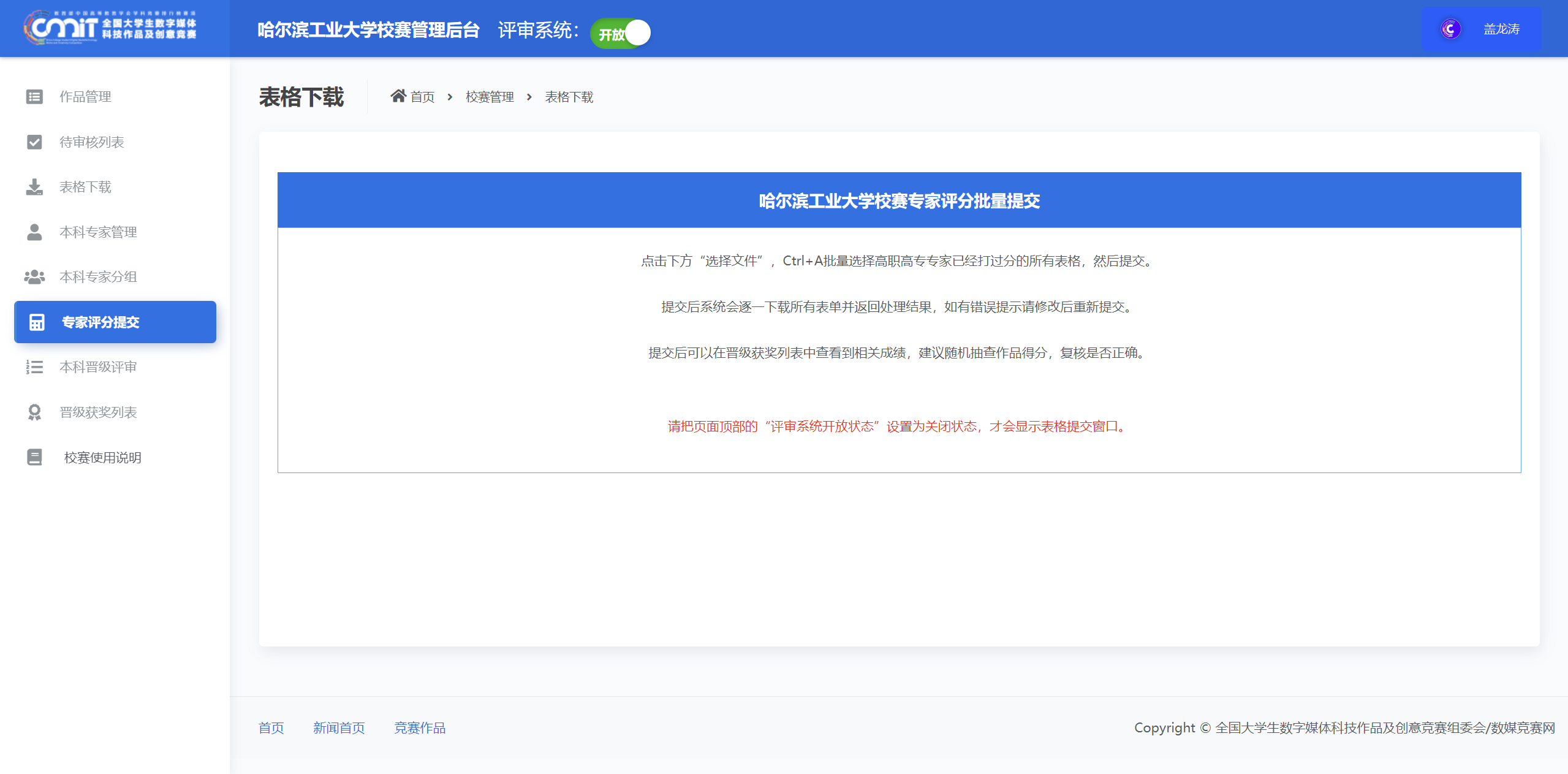
Task: Click the 本科专家分组 group icon
Action: coord(34,277)
